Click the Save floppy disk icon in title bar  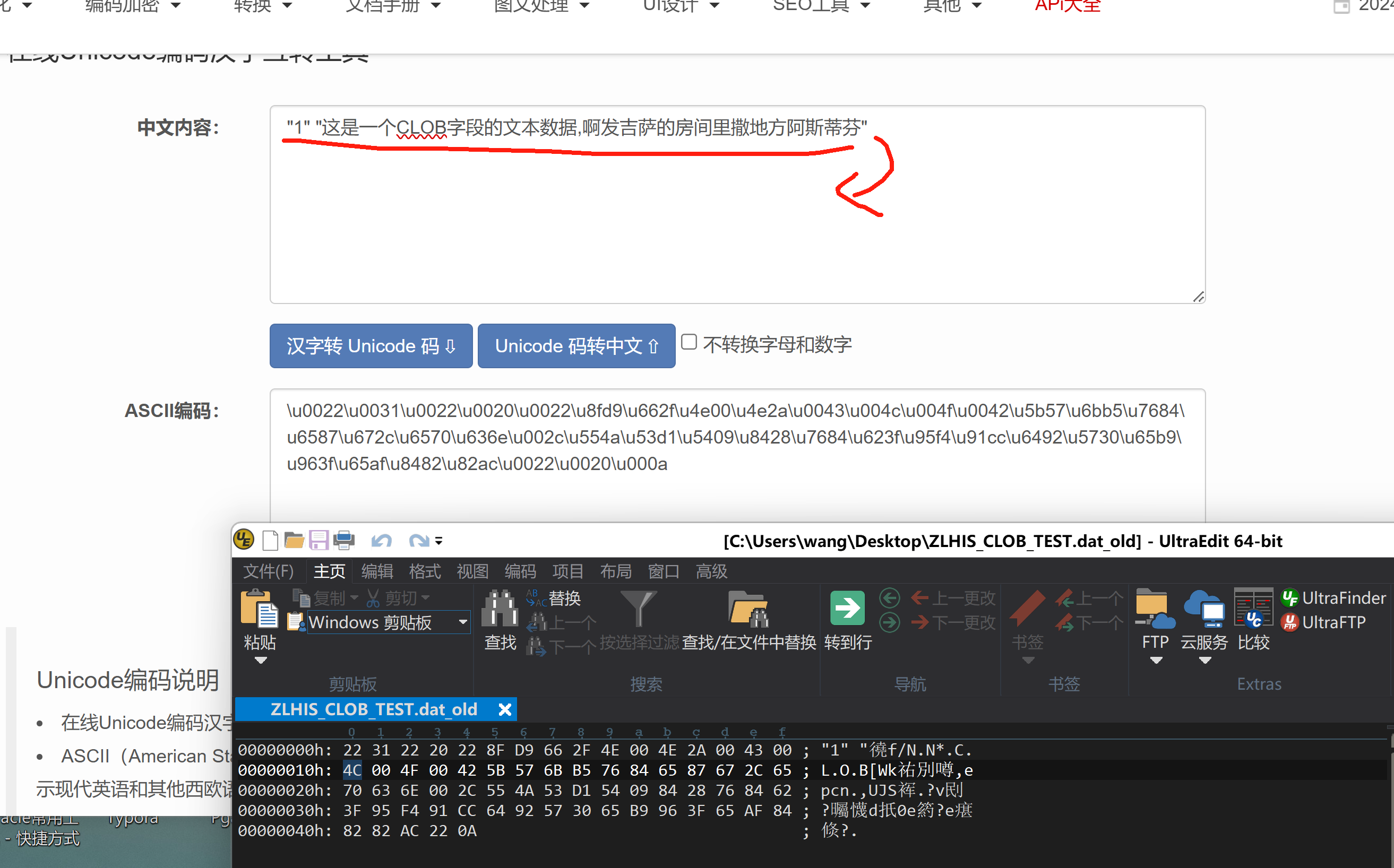tap(319, 540)
